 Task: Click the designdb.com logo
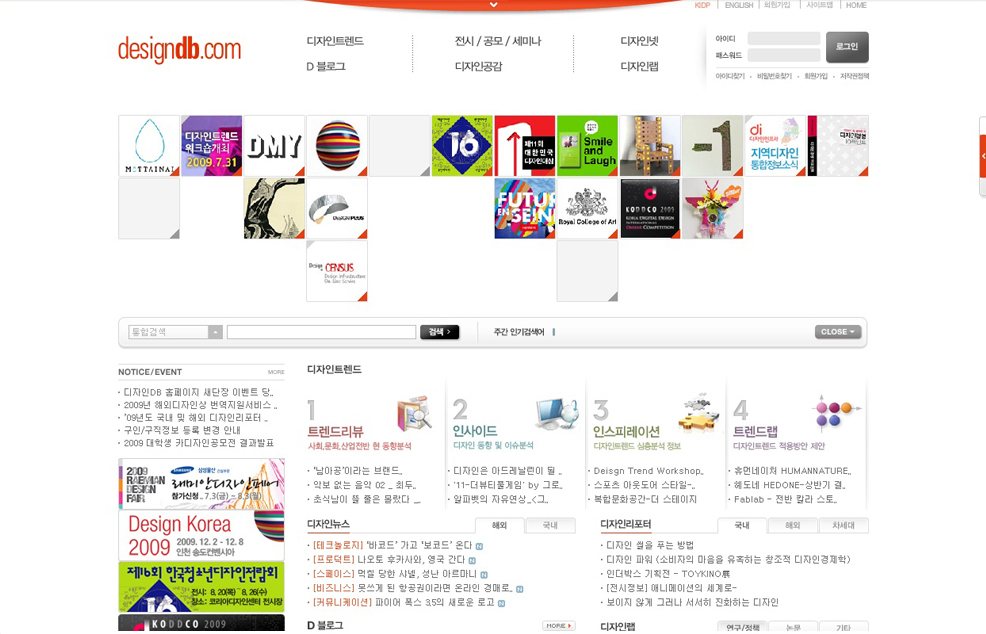coord(179,48)
